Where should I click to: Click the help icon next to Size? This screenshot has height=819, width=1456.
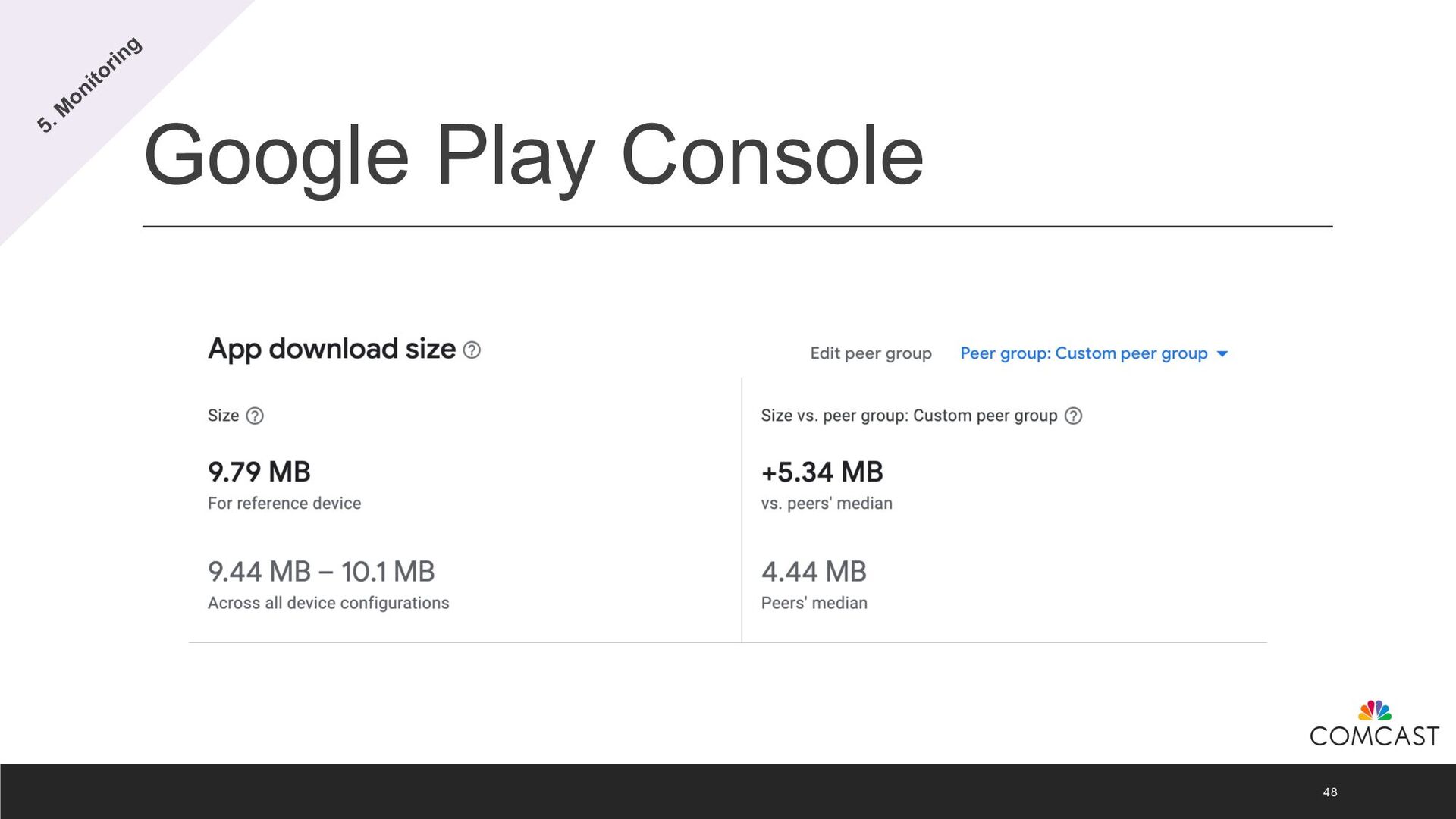255,416
